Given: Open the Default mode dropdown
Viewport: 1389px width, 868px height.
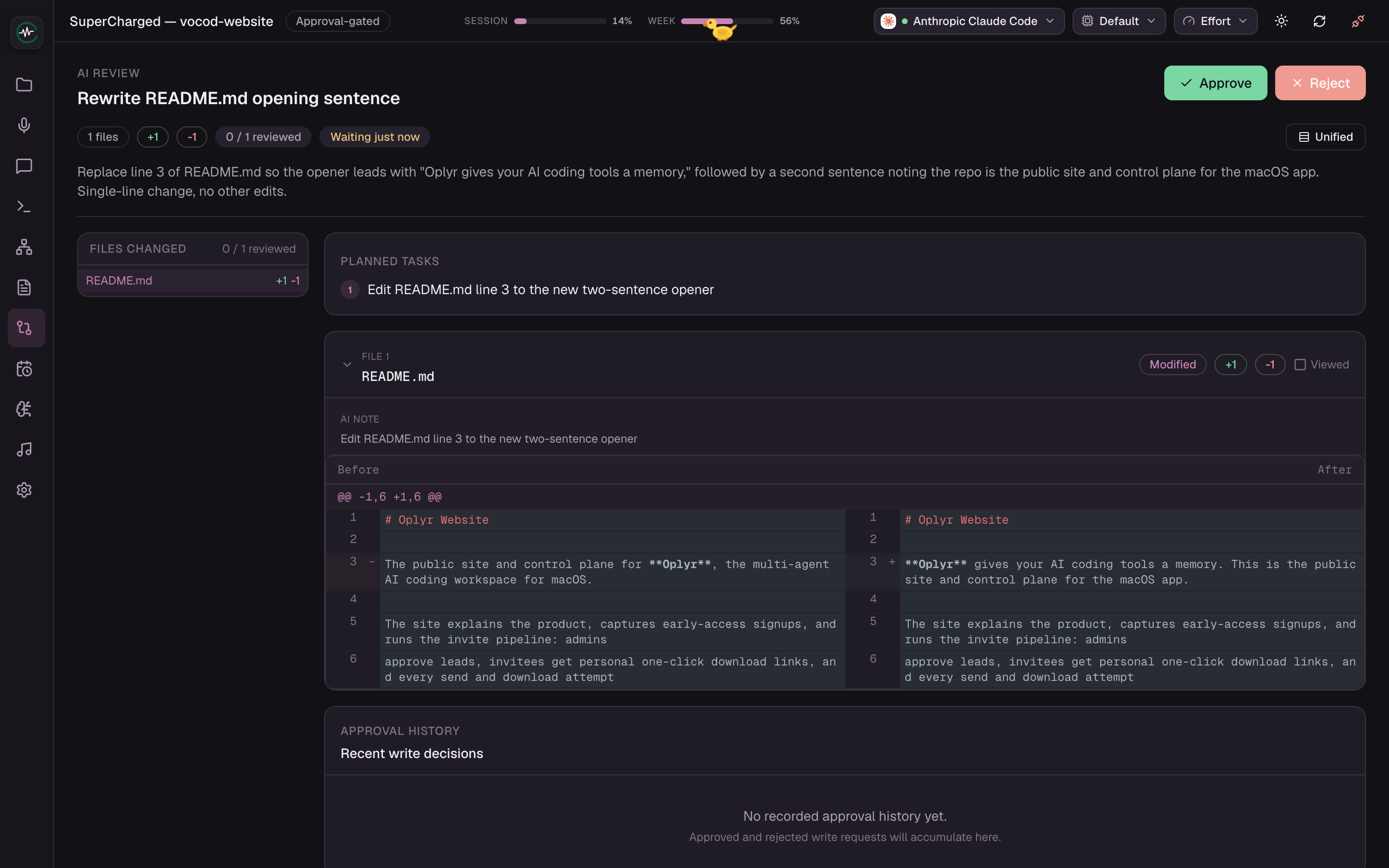Looking at the screenshot, I should pyautogui.click(x=1118, y=21).
